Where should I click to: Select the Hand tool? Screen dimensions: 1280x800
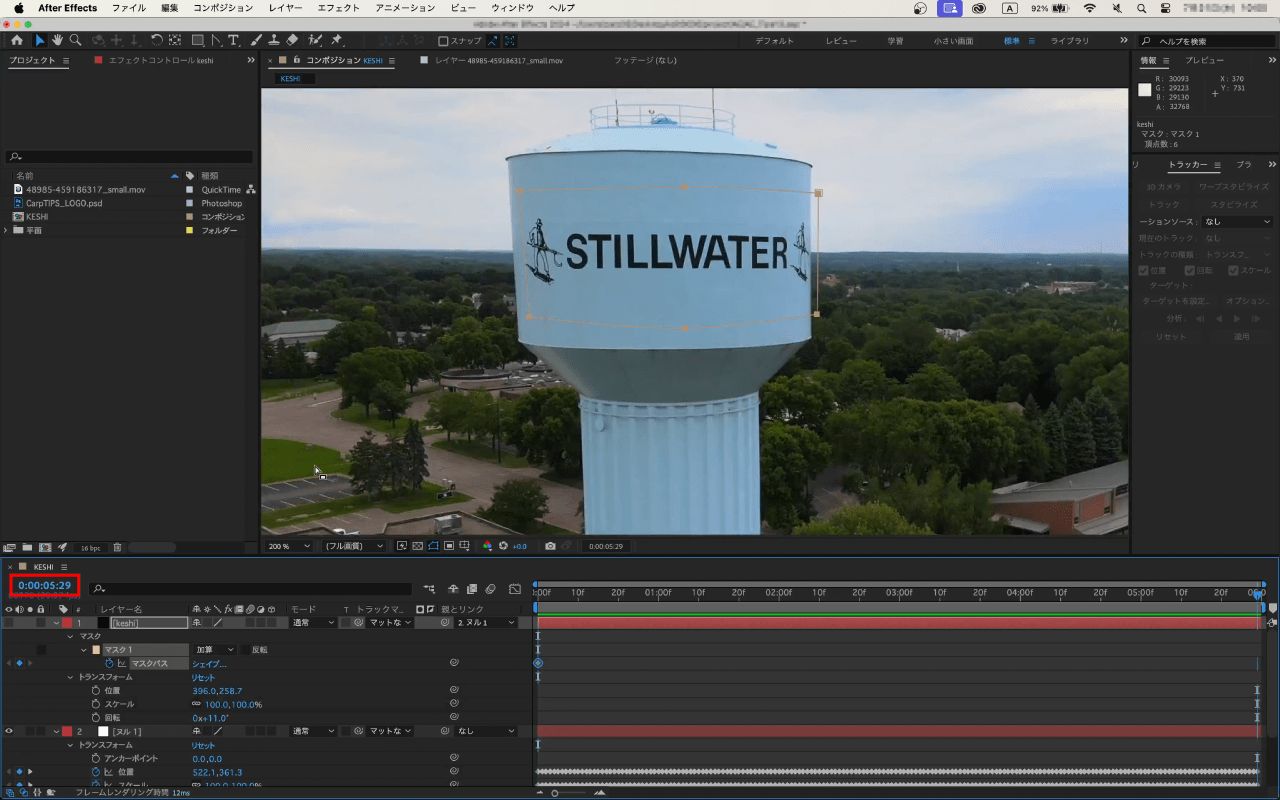point(57,41)
